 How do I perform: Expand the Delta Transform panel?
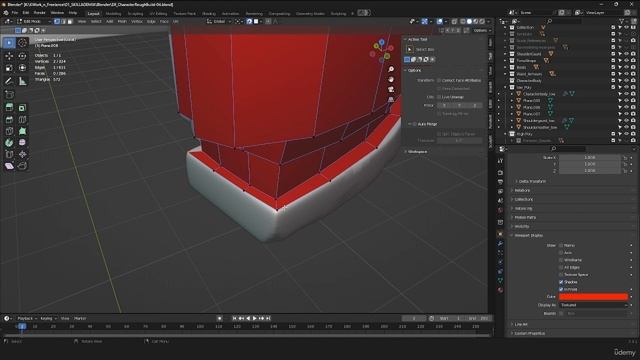[x=532, y=181]
